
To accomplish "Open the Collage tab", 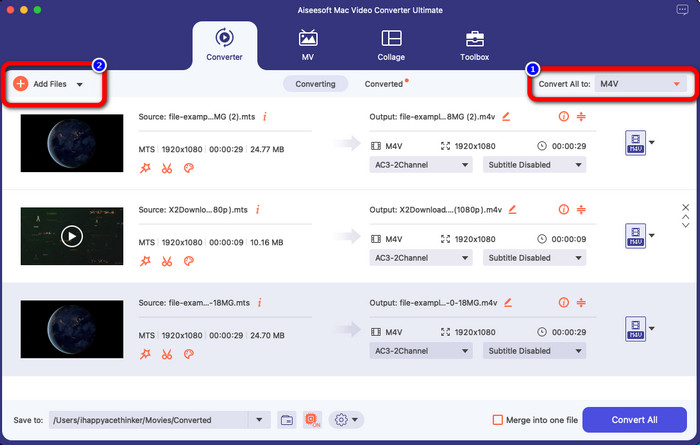I will tap(391, 45).
